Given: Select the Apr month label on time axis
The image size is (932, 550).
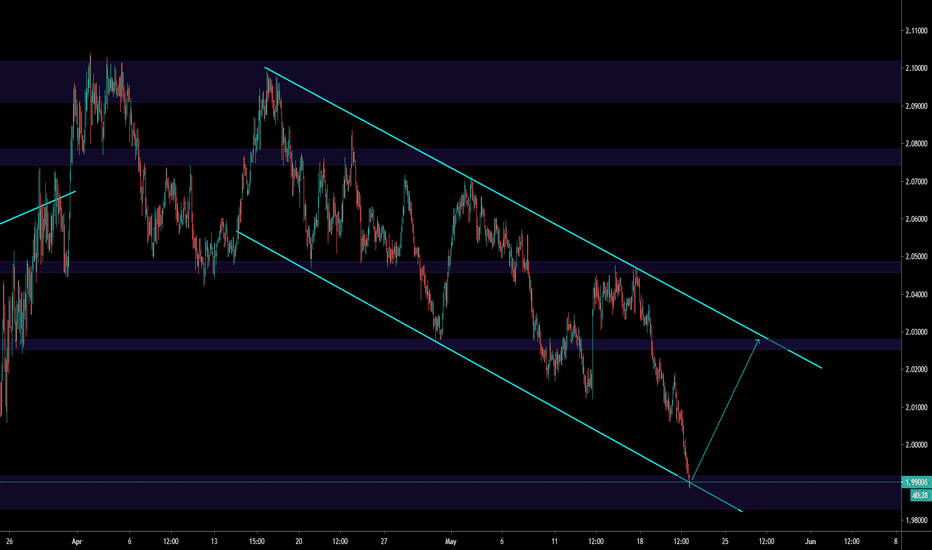Looking at the screenshot, I should pos(76,541).
